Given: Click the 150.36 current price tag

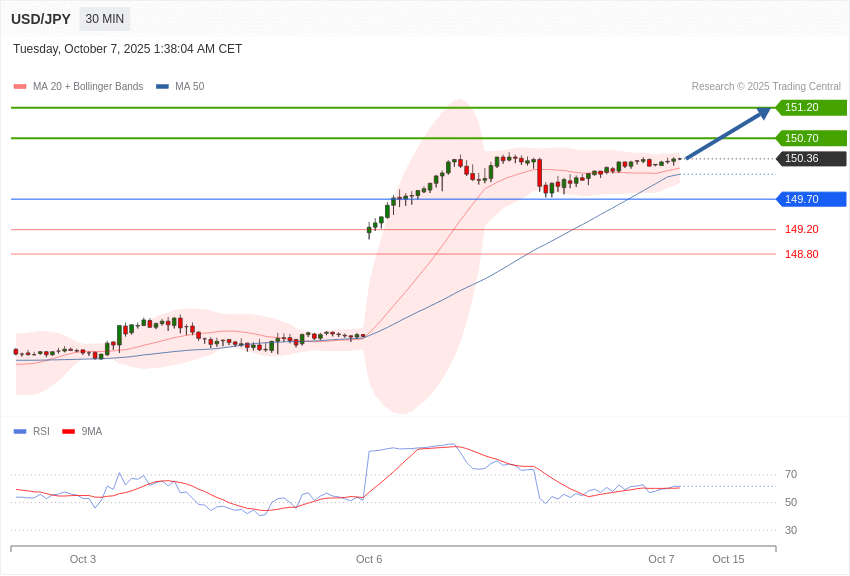Looking at the screenshot, I should point(811,159).
